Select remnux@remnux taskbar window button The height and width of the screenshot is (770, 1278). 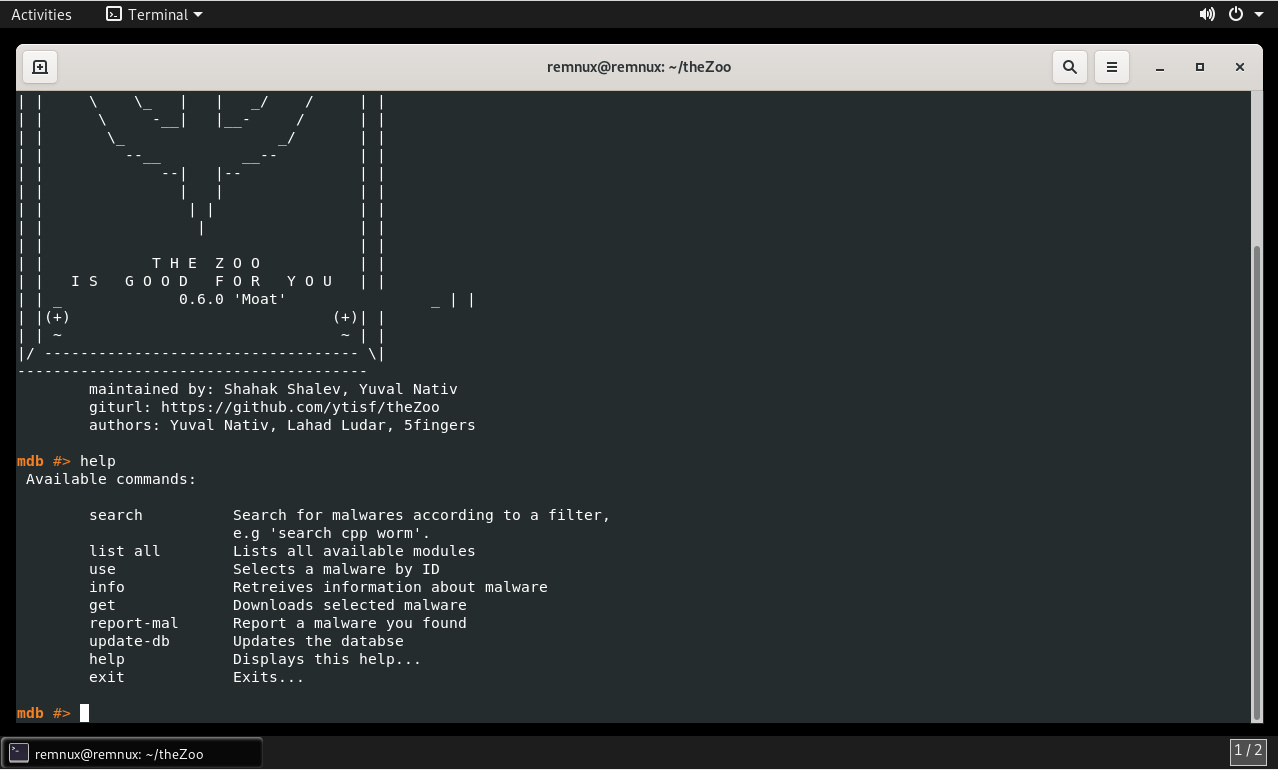click(132, 753)
